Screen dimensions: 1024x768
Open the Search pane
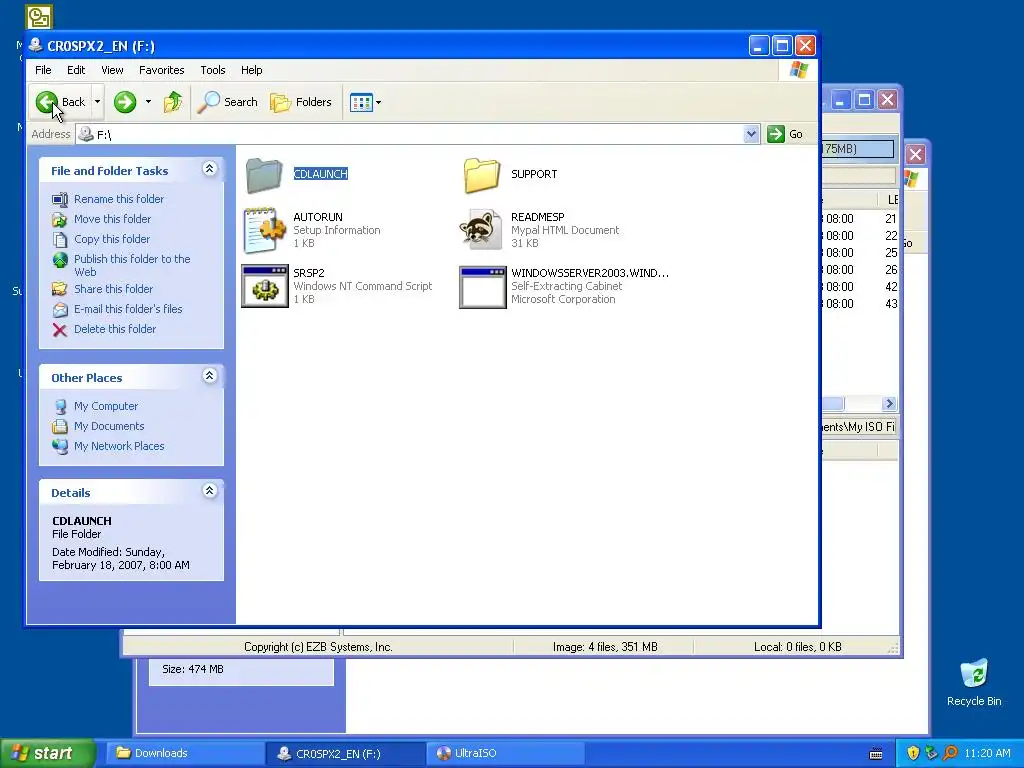pyautogui.click(x=227, y=102)
